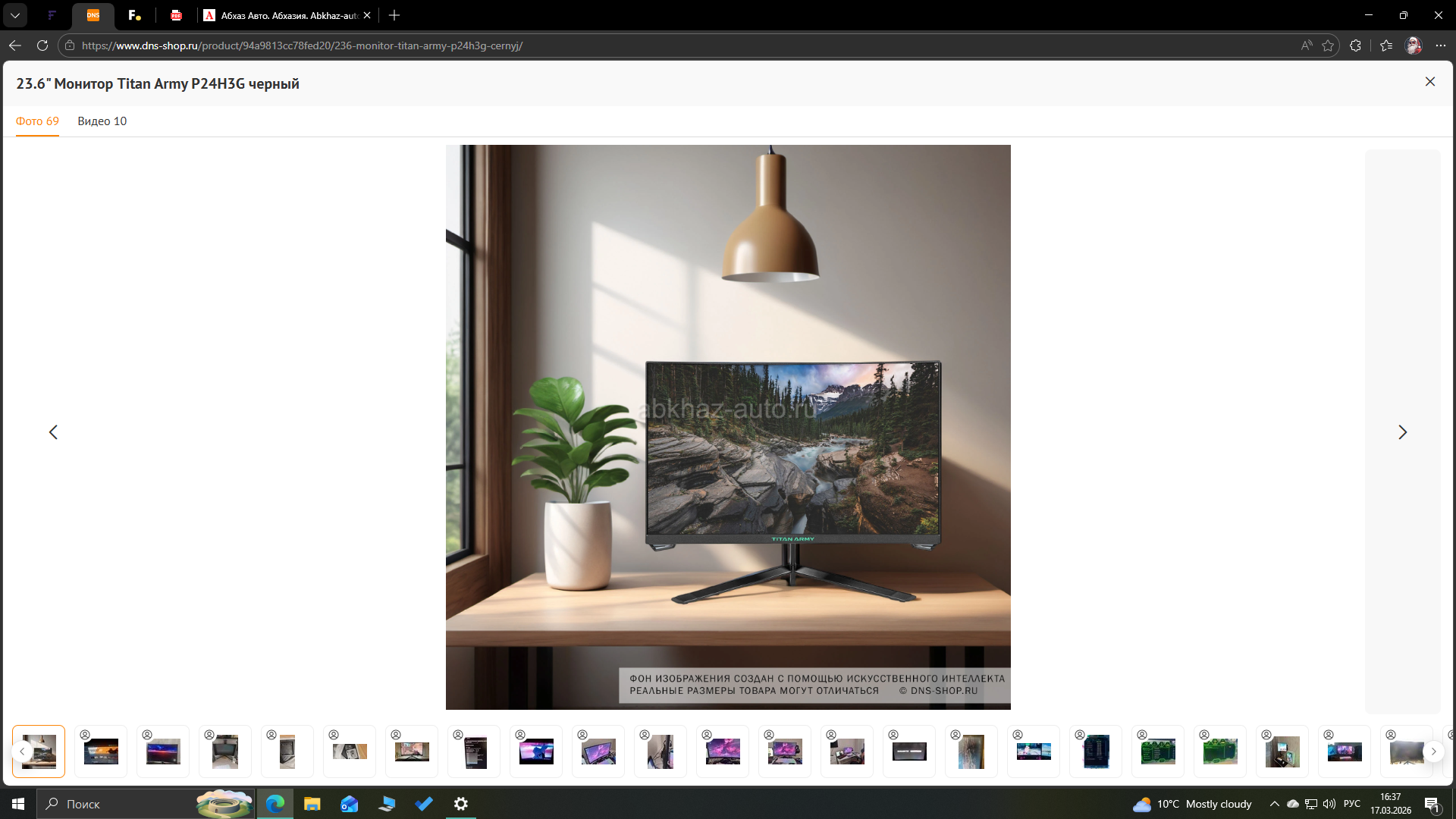Image resolution: width=1456 pixels, height=819 pixels.
Task: Show hidden system tray icons
Action: click(1274, 804)
